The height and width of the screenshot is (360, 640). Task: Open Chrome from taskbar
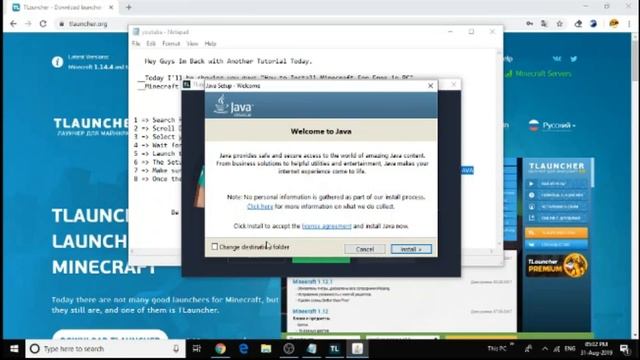click(x=220, y=349)
